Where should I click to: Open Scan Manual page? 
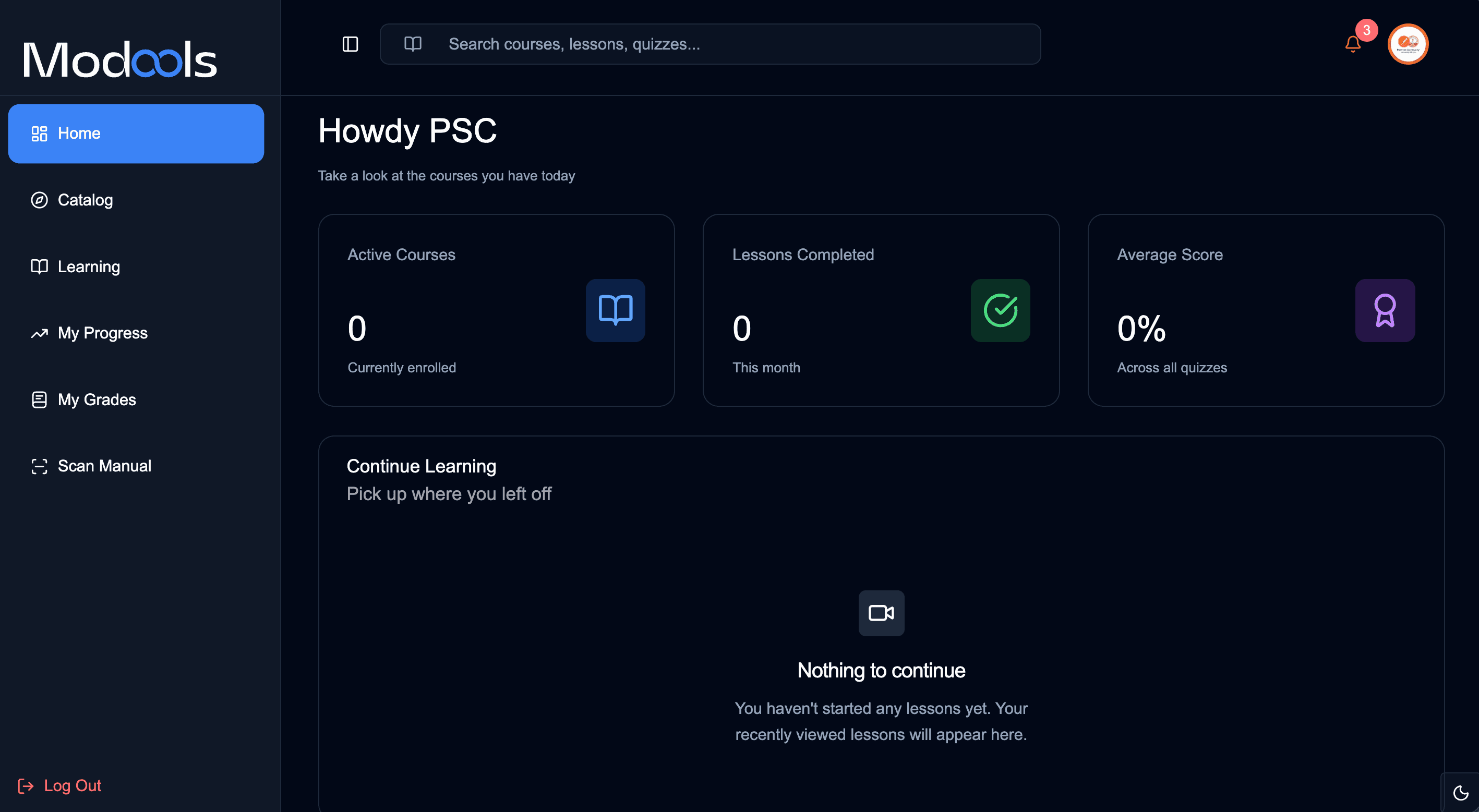click(x=136, y=467)
